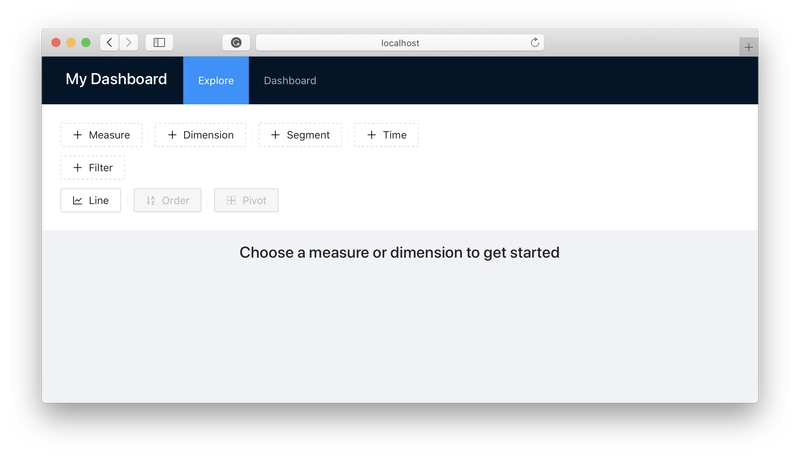Add a Time dimension
Screen dimensions: 800x458
[387, 135]
